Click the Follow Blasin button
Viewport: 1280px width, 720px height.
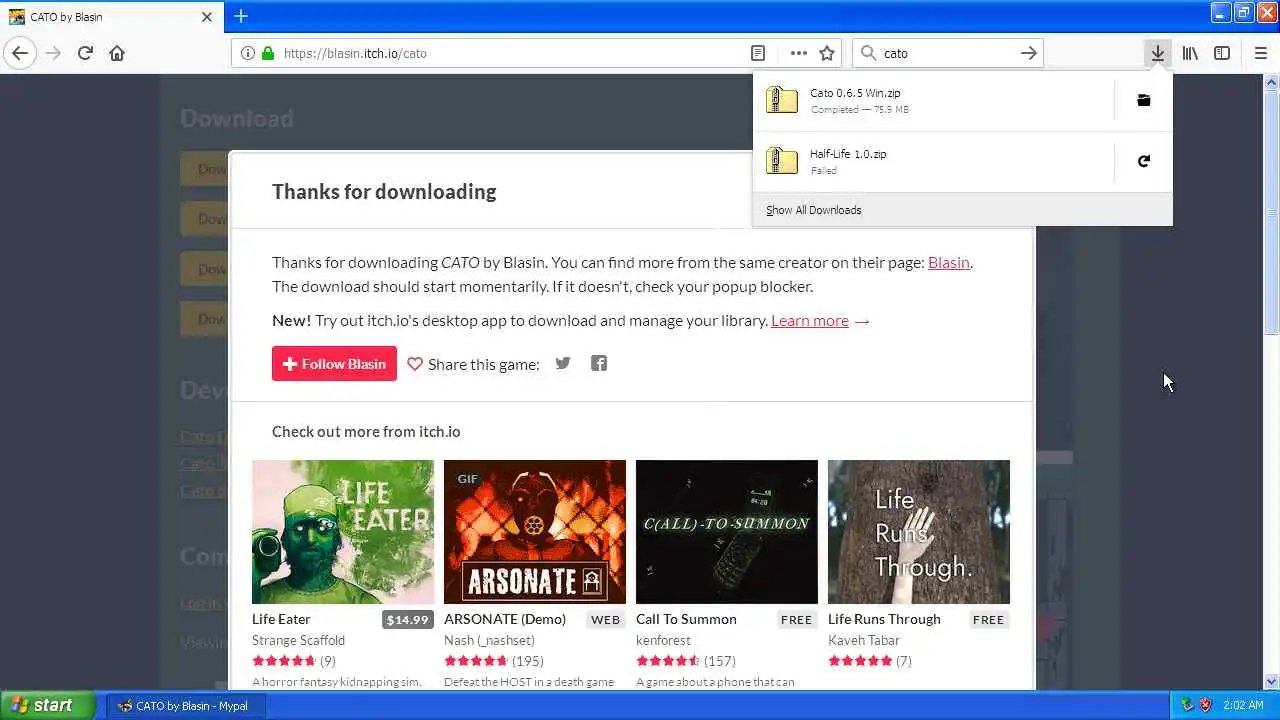pos(334,364)
